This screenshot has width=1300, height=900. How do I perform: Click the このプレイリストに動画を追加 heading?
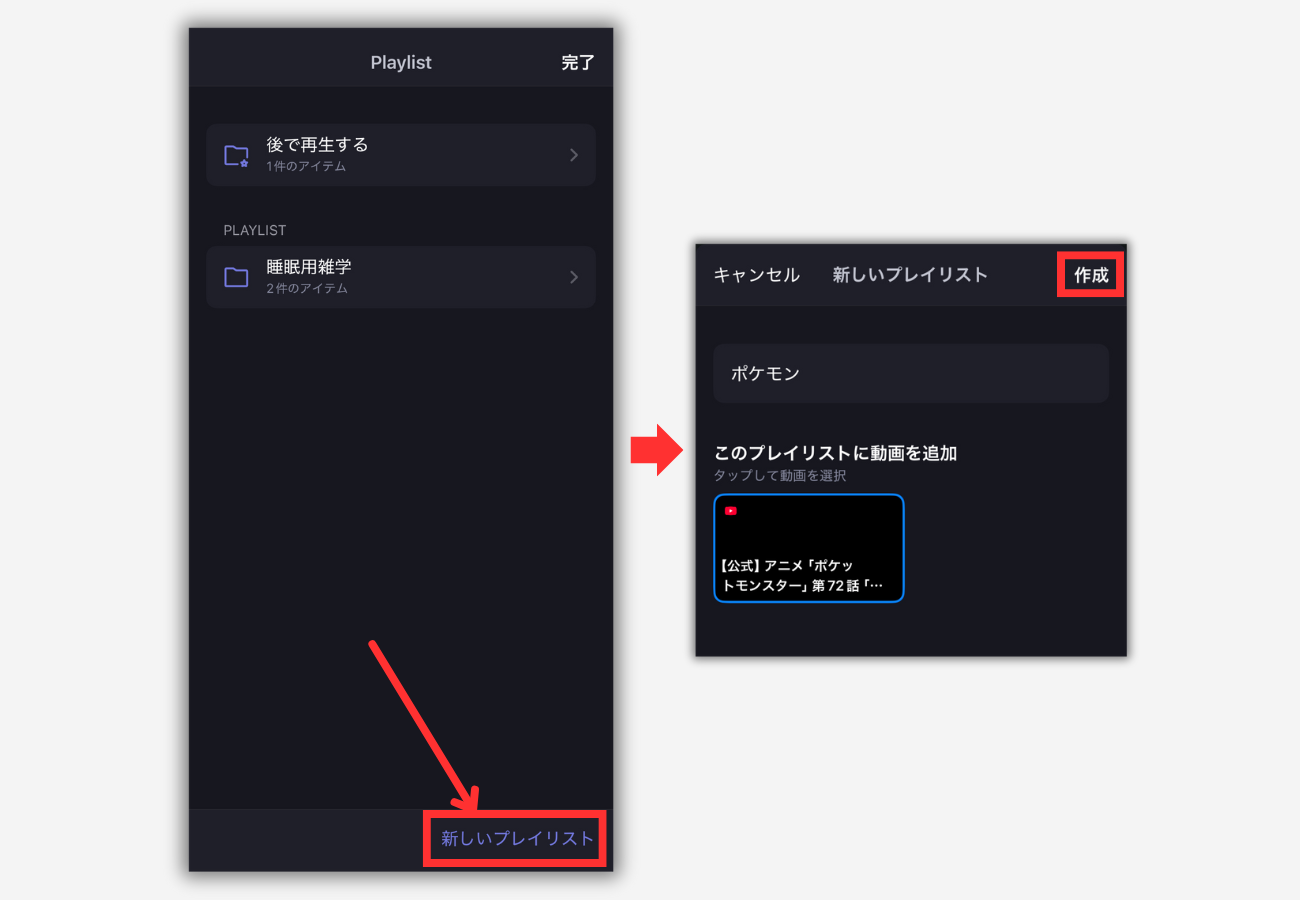[x=836, y=452]
